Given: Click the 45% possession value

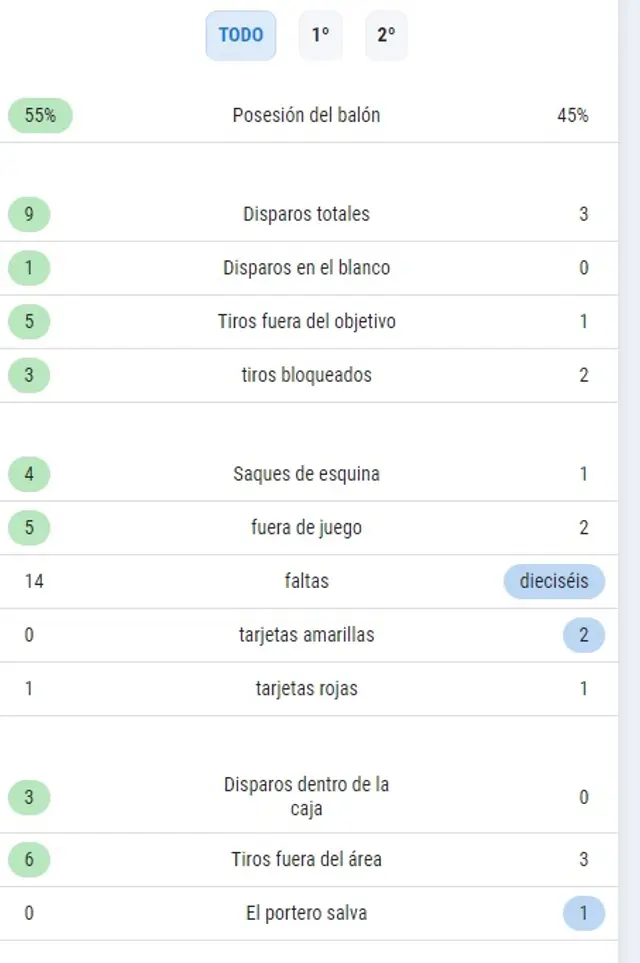Looking at the screenshot, I should (x=572, y=115).
